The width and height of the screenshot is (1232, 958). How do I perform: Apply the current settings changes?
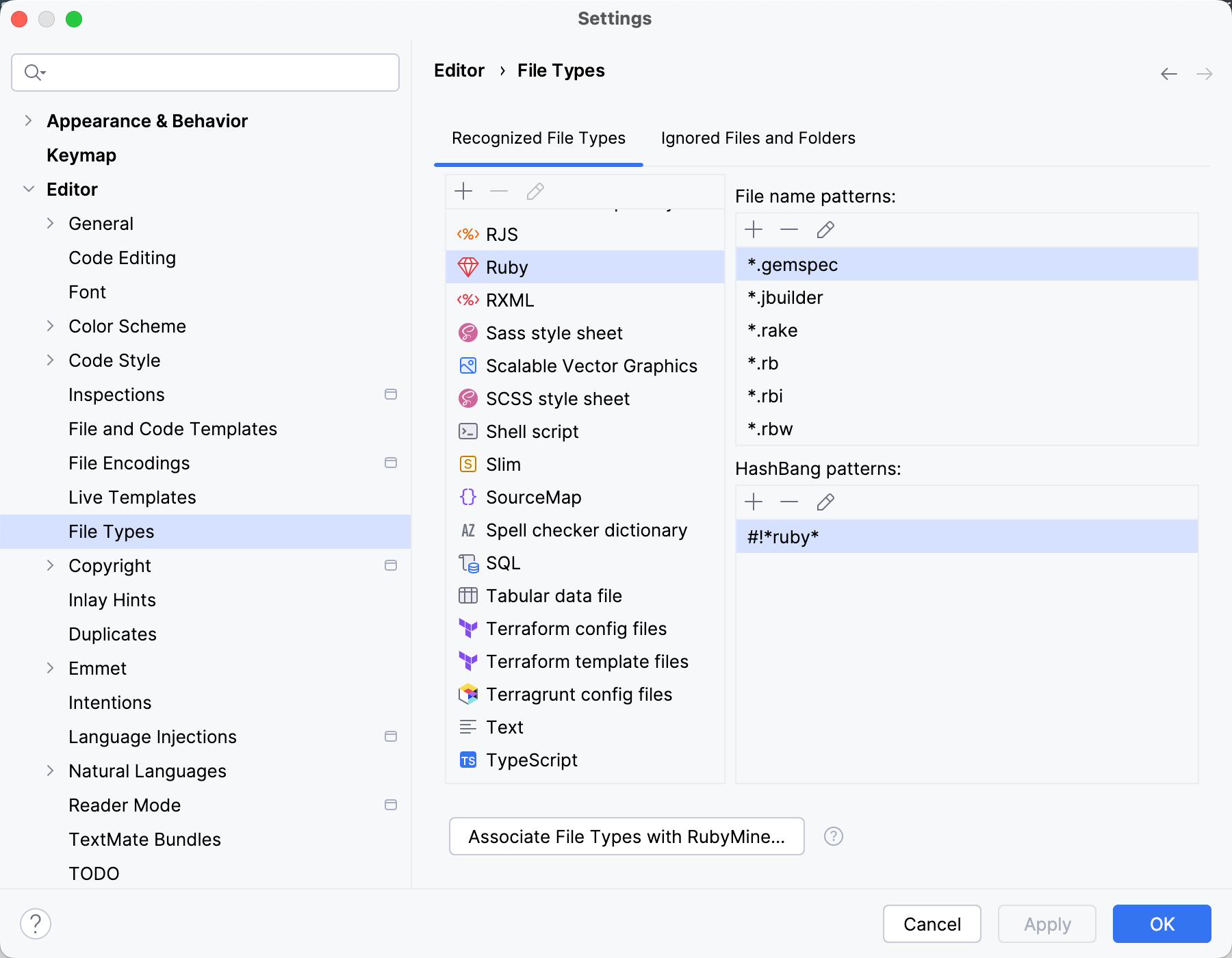(1047, 924)
